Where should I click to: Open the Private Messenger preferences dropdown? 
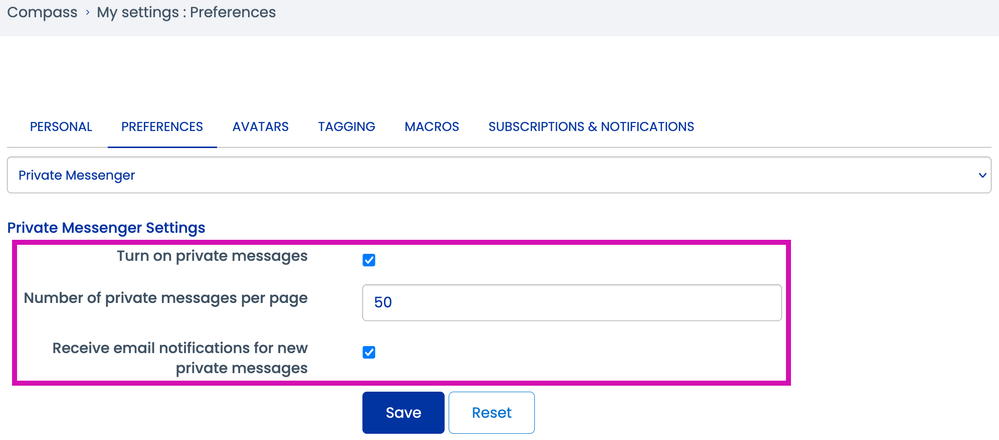point(498,175)
